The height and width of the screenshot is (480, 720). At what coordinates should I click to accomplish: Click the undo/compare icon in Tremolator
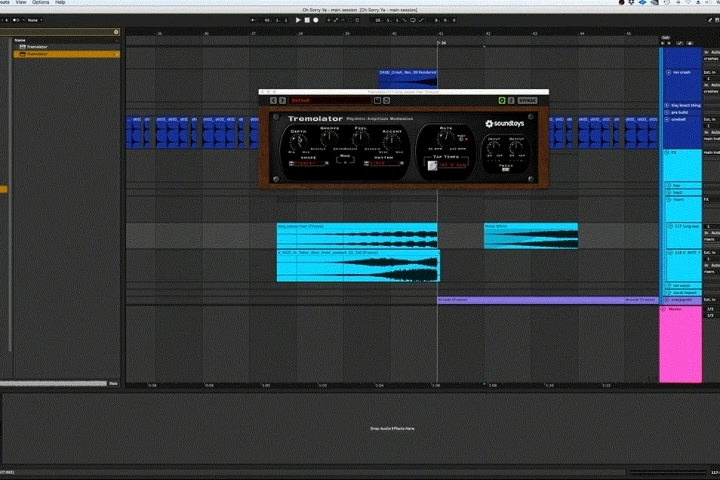coord(387,101)
